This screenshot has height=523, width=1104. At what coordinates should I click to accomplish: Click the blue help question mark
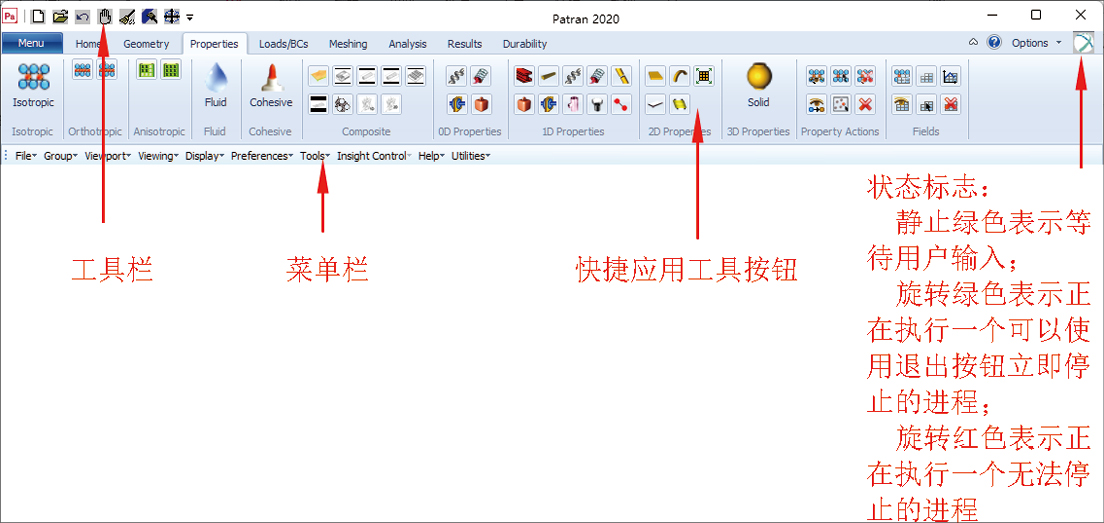click(994, 43)
